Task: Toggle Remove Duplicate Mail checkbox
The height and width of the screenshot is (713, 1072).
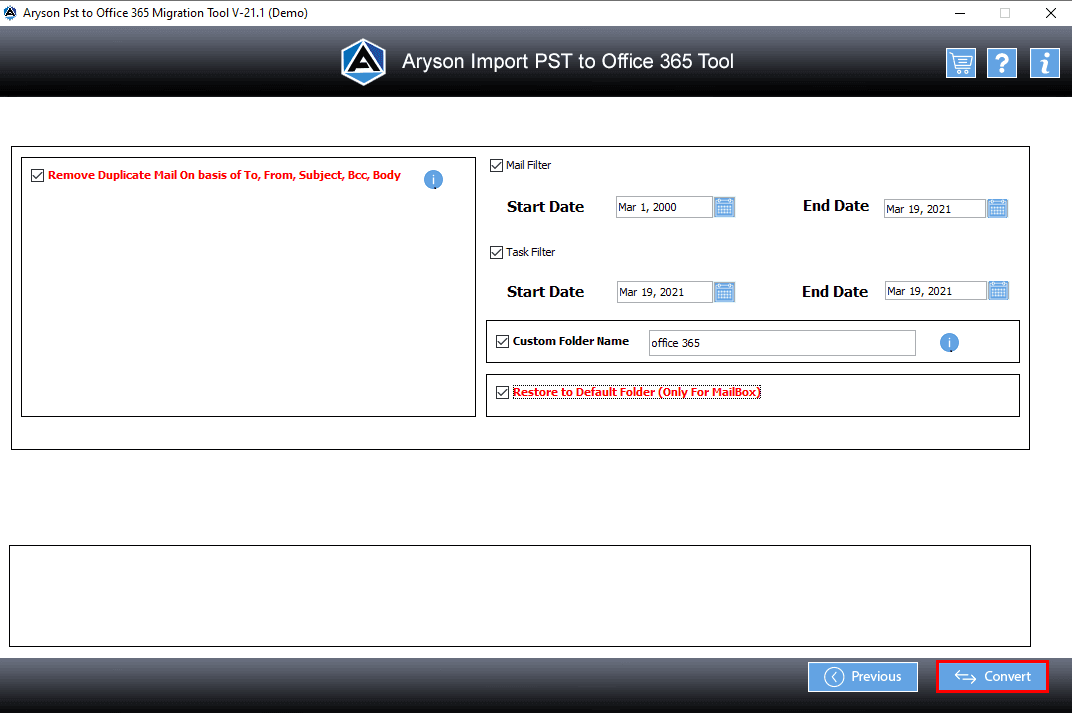Action: point(38,176)
